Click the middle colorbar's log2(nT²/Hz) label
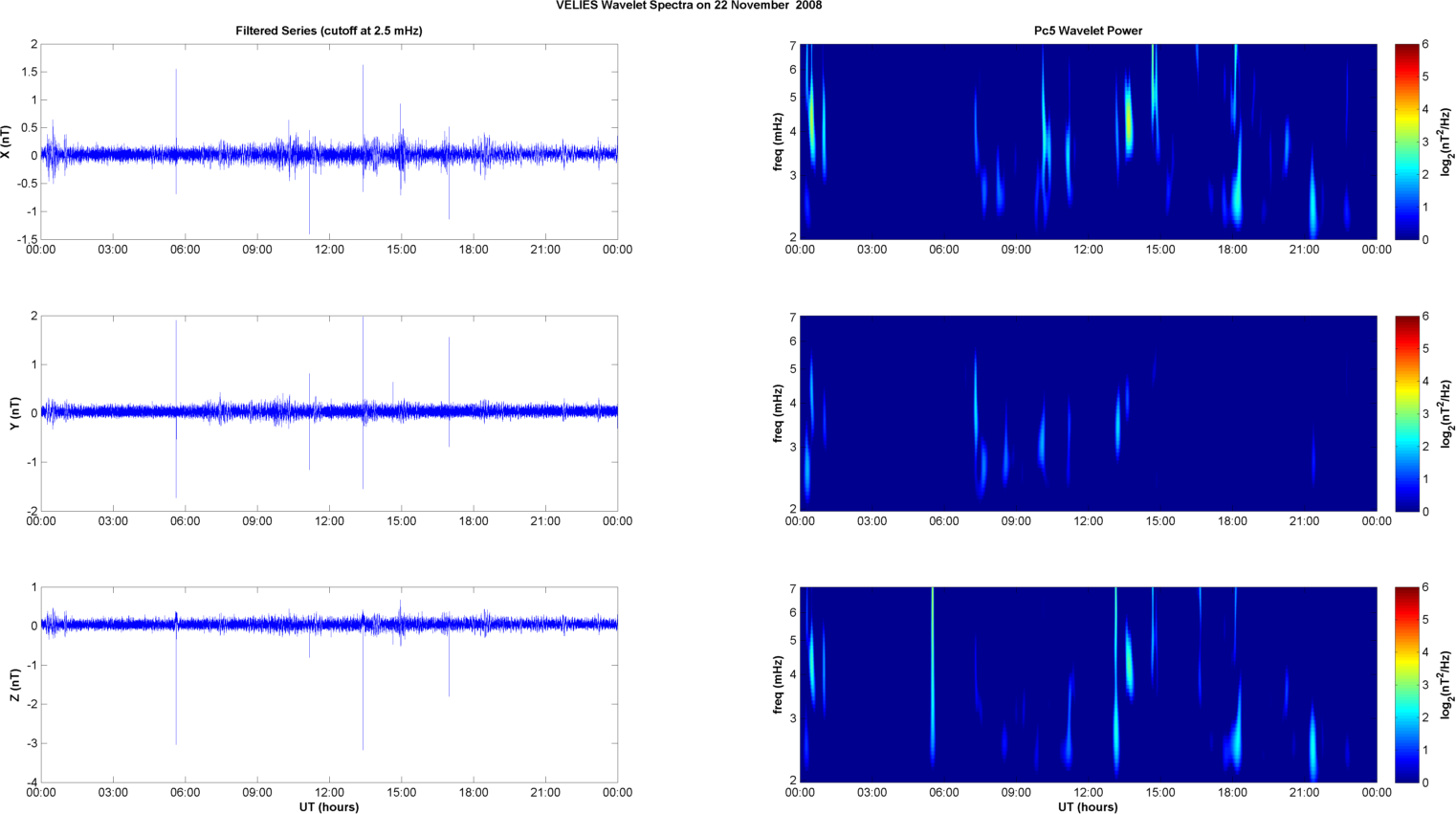 pos(1446,413)
